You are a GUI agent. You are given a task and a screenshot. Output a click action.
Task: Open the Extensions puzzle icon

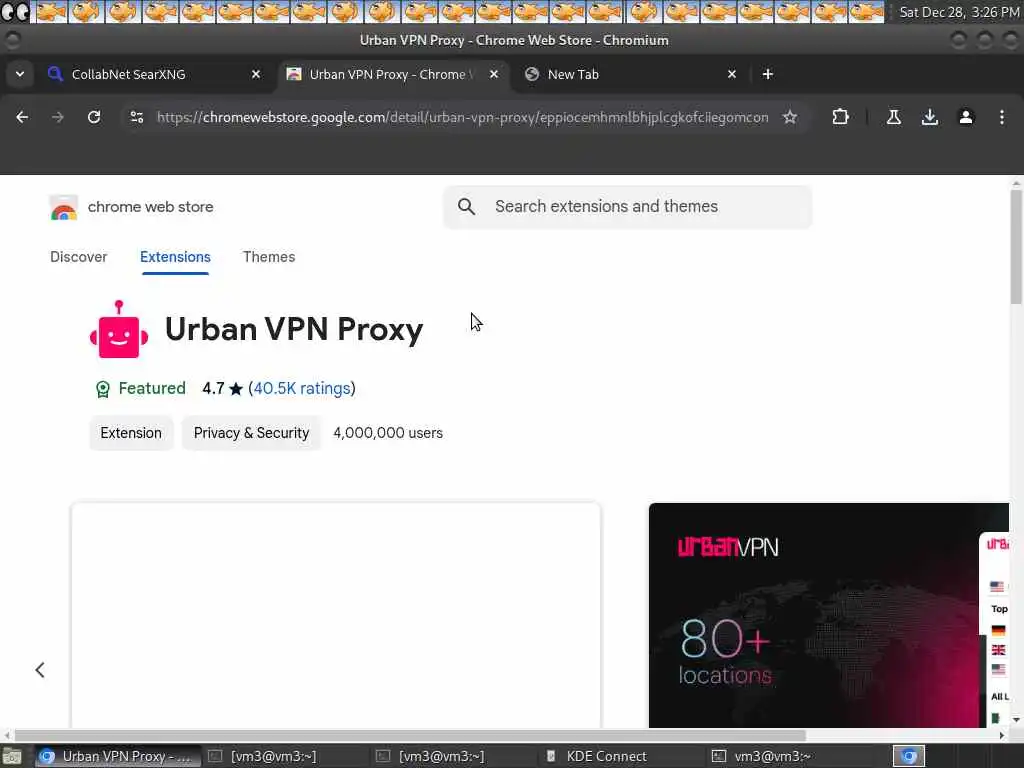click(840, 117)
